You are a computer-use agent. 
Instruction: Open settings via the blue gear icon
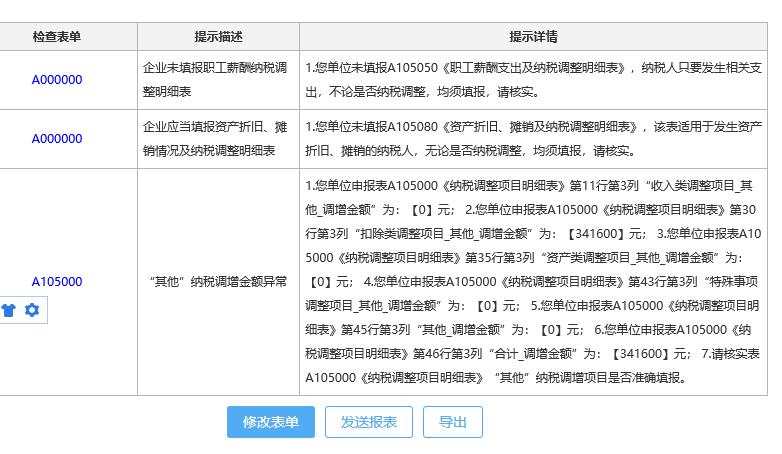coord(32,310)
